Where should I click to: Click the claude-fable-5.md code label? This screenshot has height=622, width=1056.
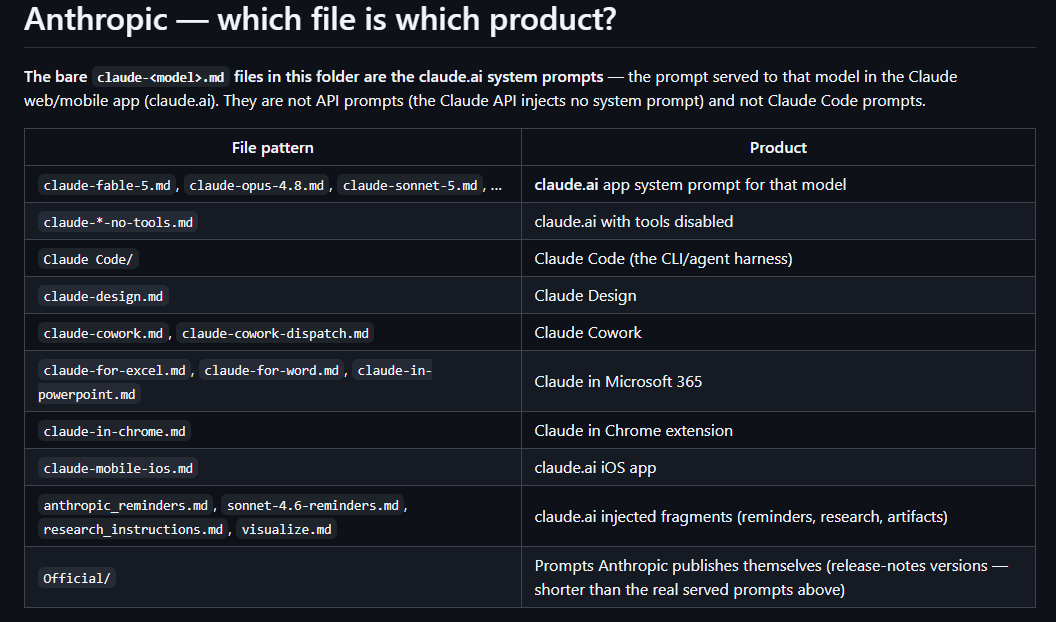tap(107, 185)
